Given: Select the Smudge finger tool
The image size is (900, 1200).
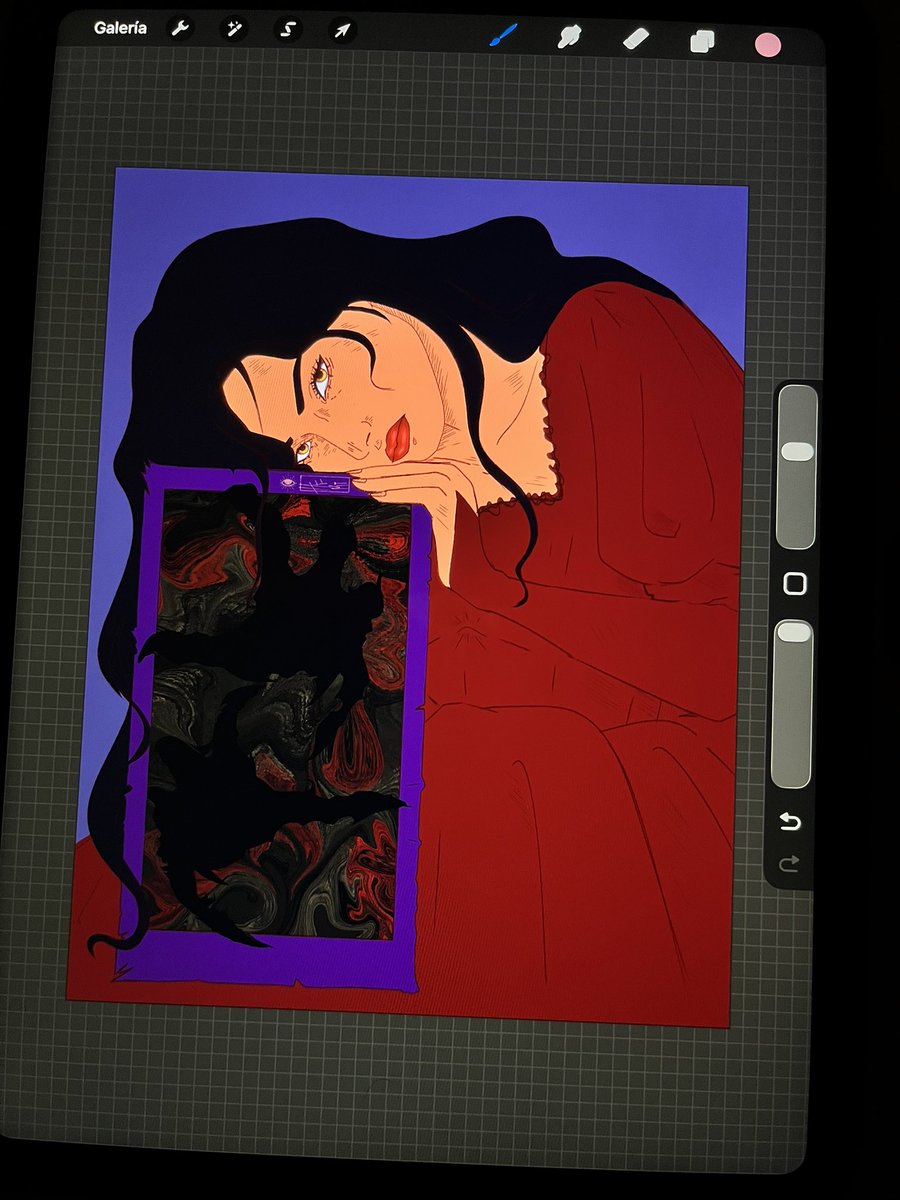Looking at the screenshot, I should (569, 38).
